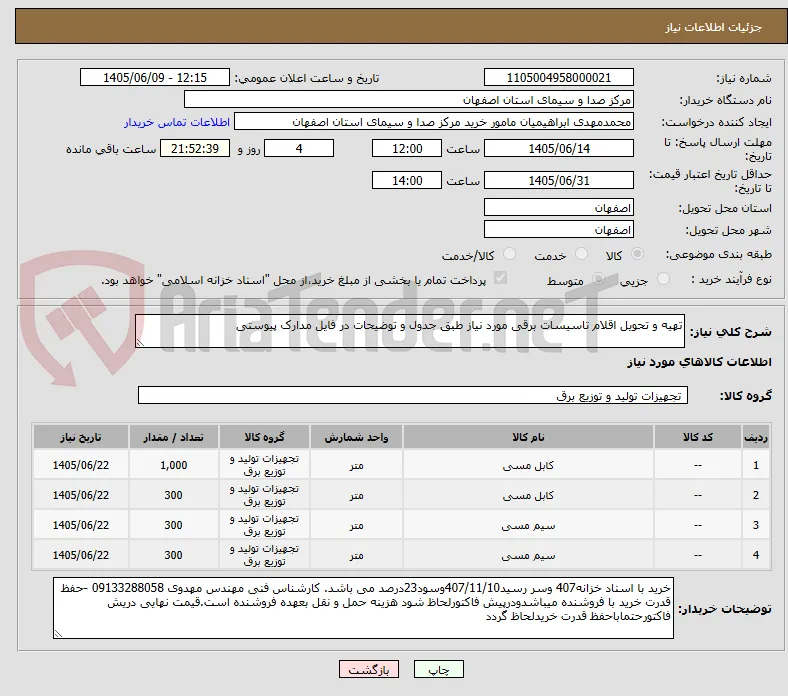Click the نام کالا column header
The image size is (788, 696).
(x=528, y=437)
